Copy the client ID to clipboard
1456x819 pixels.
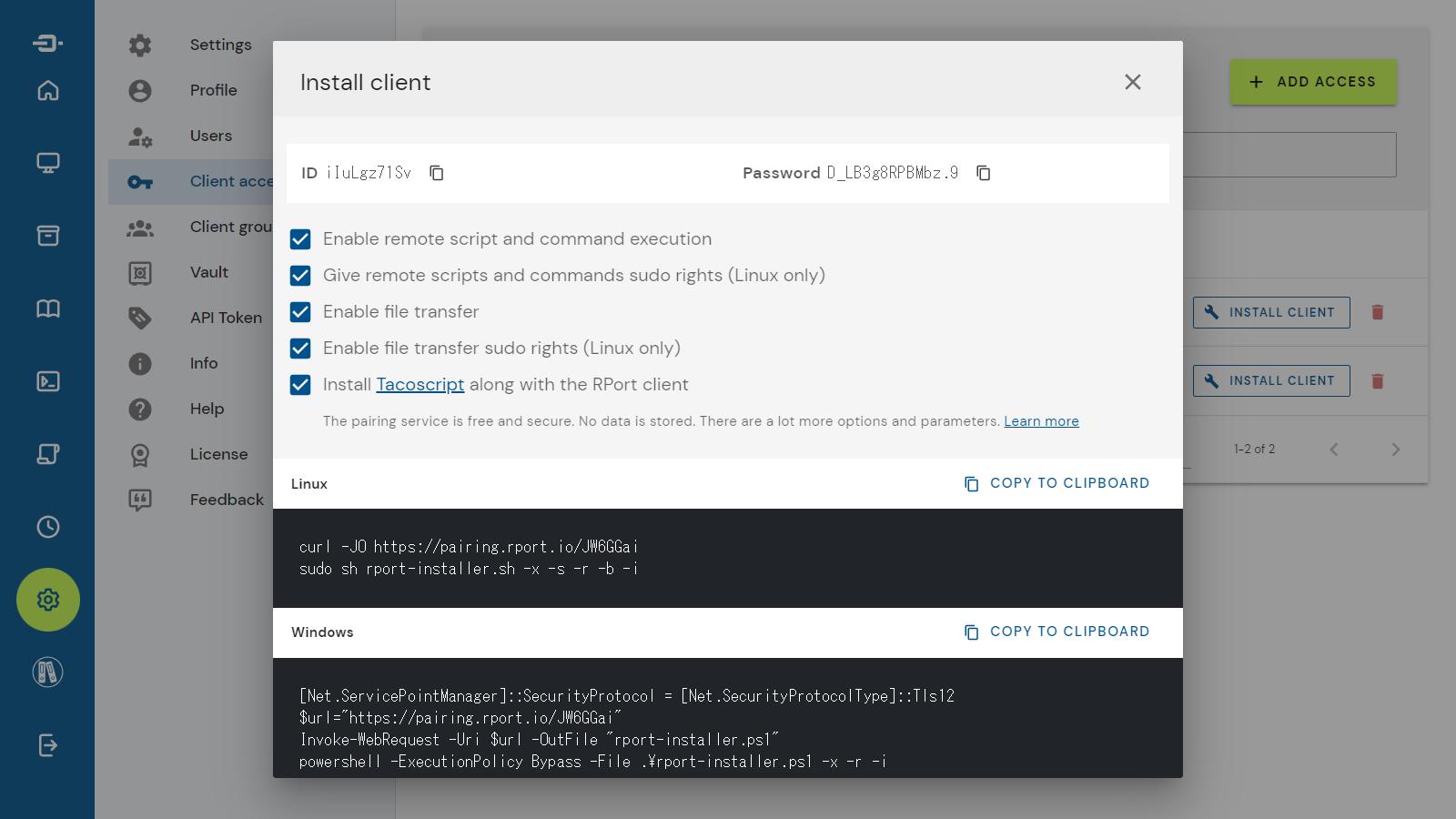coord(437,173)
